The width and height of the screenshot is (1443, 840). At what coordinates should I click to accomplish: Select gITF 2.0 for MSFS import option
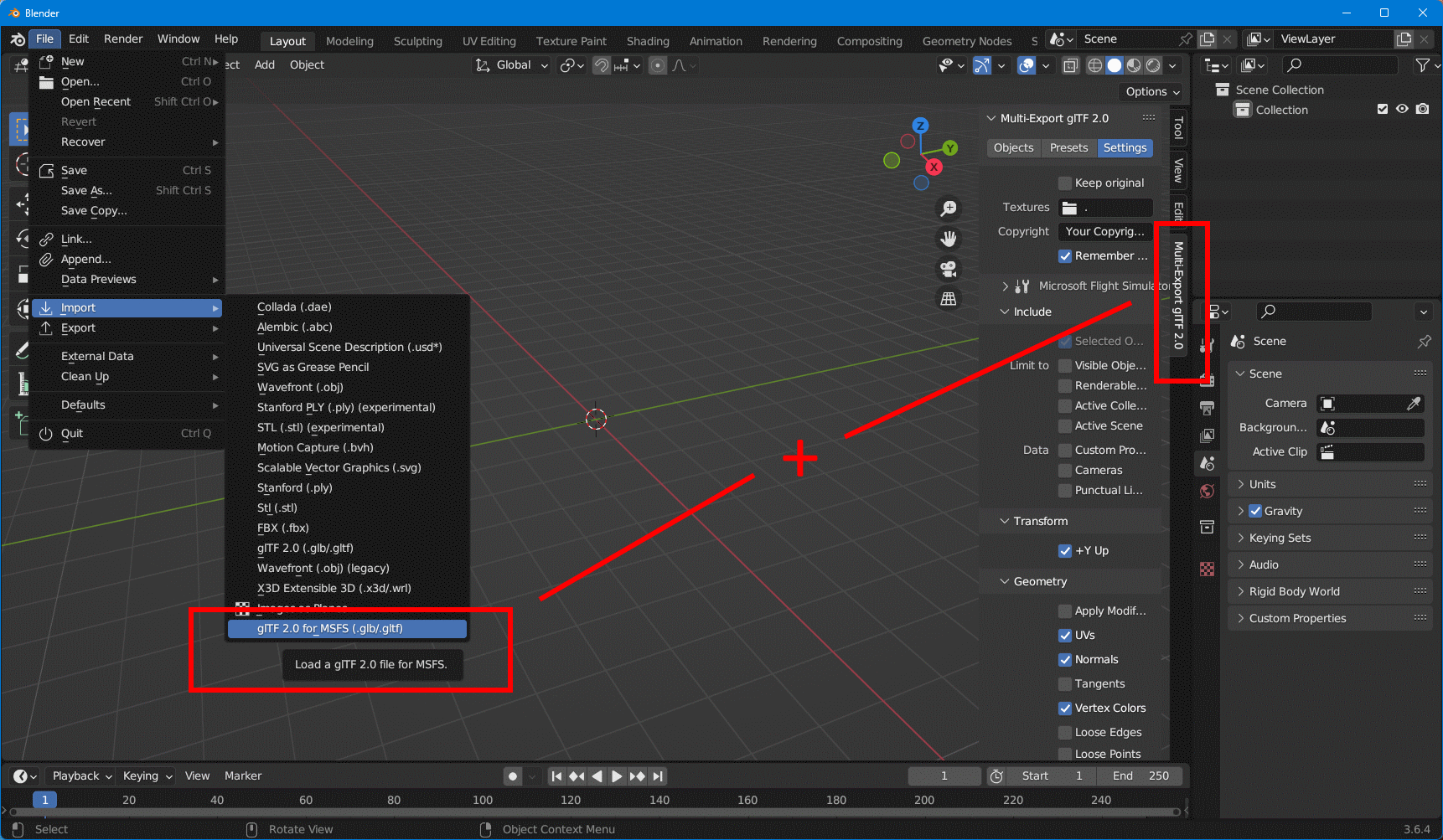click(346, 628)
